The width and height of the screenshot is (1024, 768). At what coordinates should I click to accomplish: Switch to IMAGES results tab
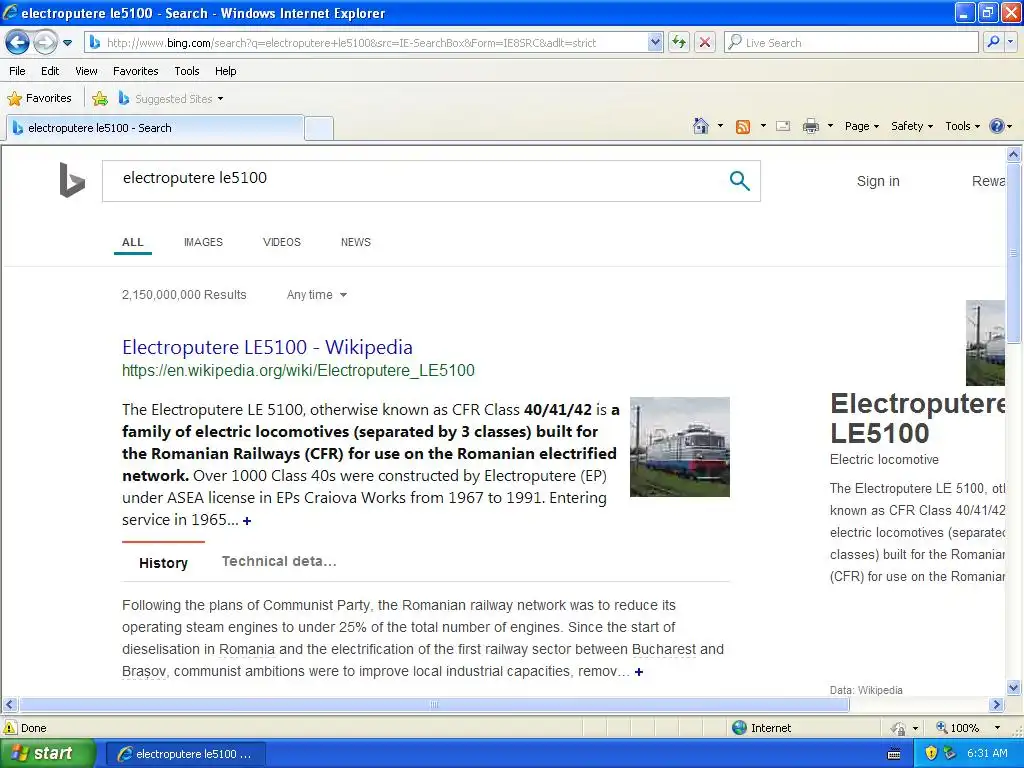[203, 242]
